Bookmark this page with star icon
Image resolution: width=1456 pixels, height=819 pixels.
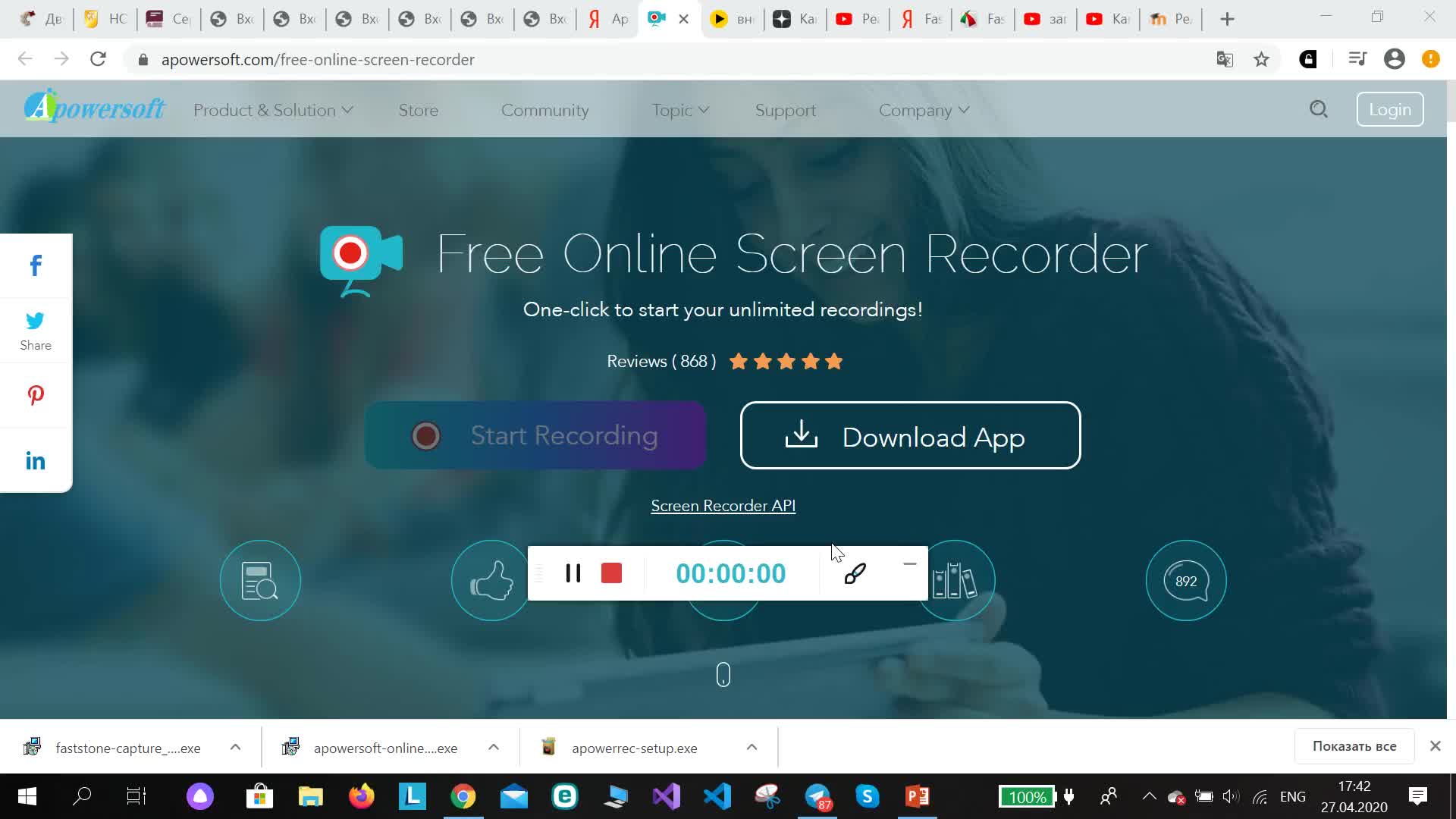tap(1261, 59)
